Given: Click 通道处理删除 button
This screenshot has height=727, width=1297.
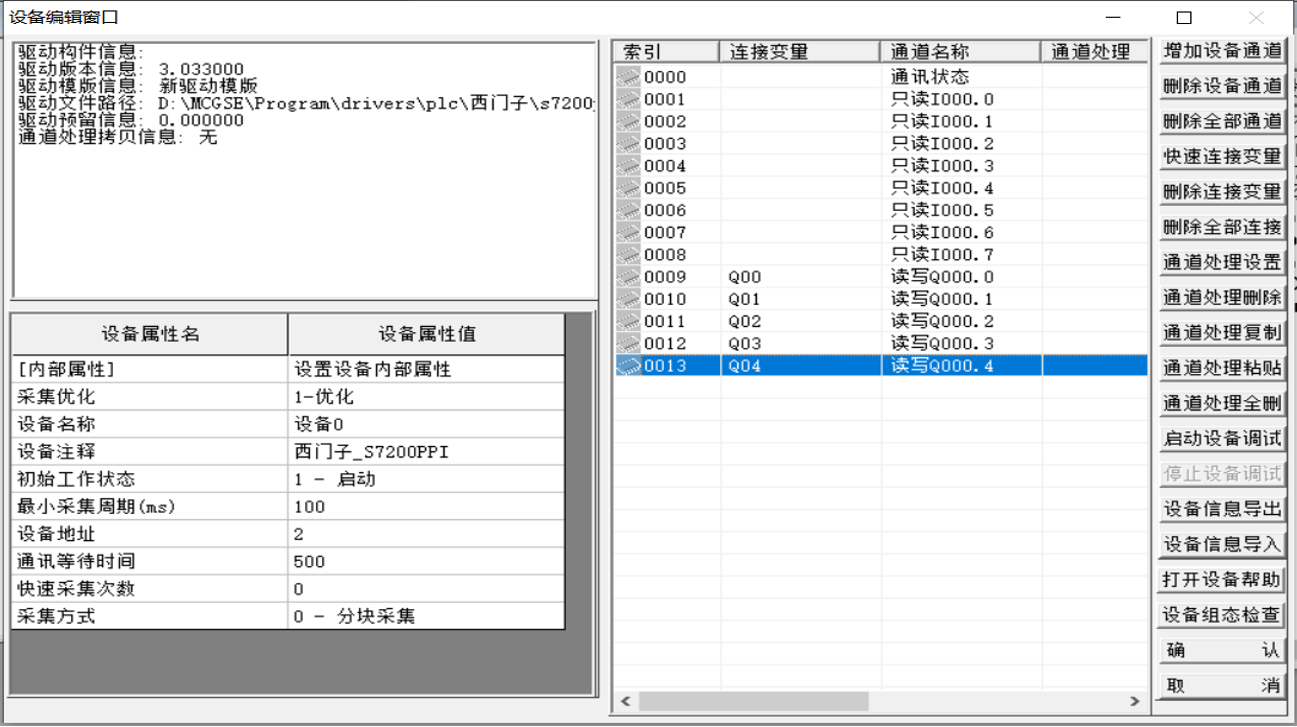Looking at the screenshot, I should click(1222, 297).
